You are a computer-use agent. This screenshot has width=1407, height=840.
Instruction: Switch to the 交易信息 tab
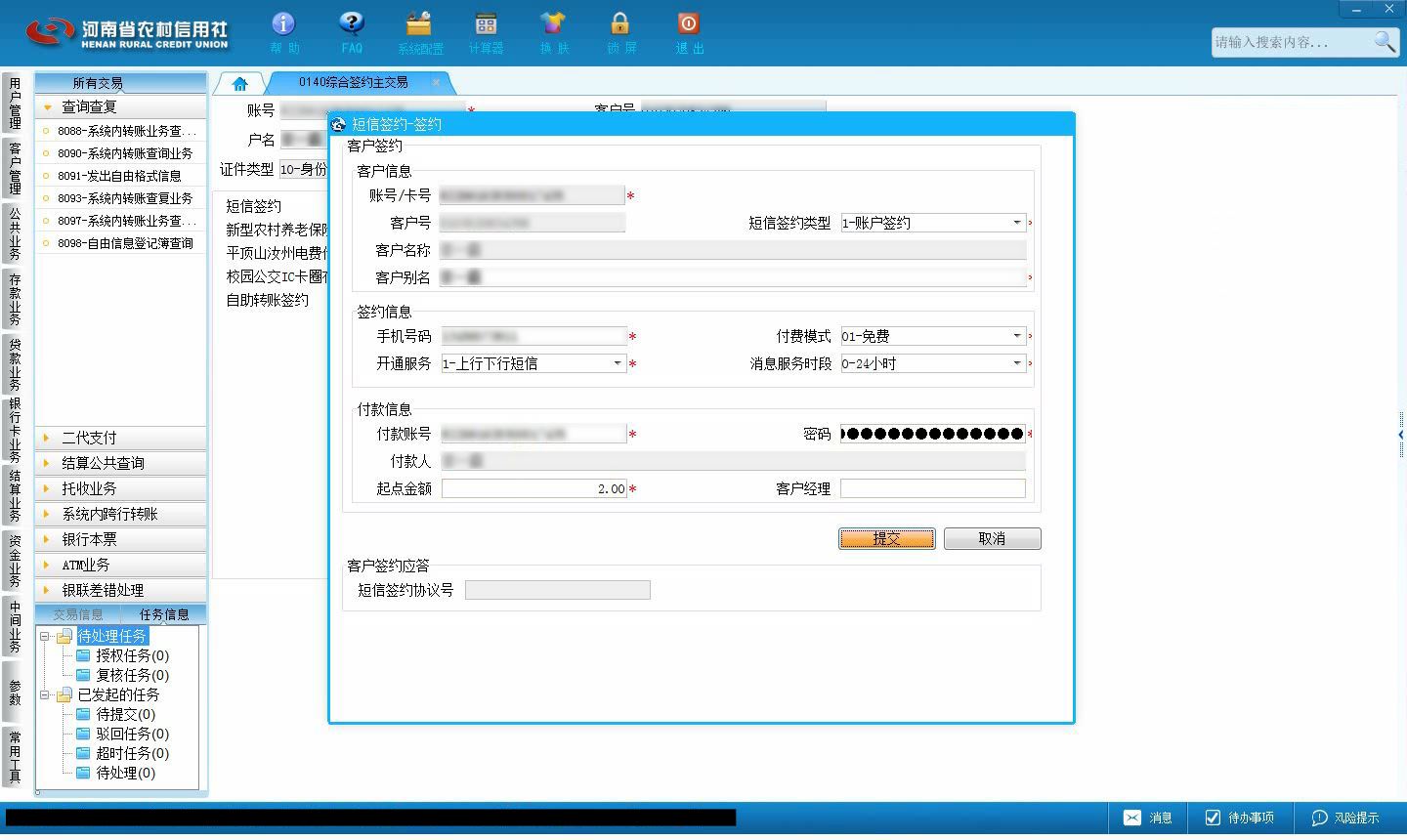(x=78, y=614)
